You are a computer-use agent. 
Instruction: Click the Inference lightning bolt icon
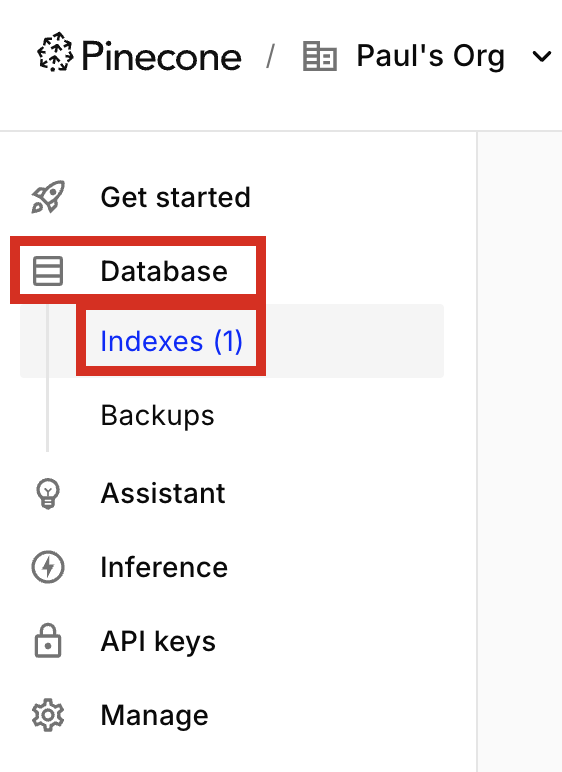(x=48, y=567)
